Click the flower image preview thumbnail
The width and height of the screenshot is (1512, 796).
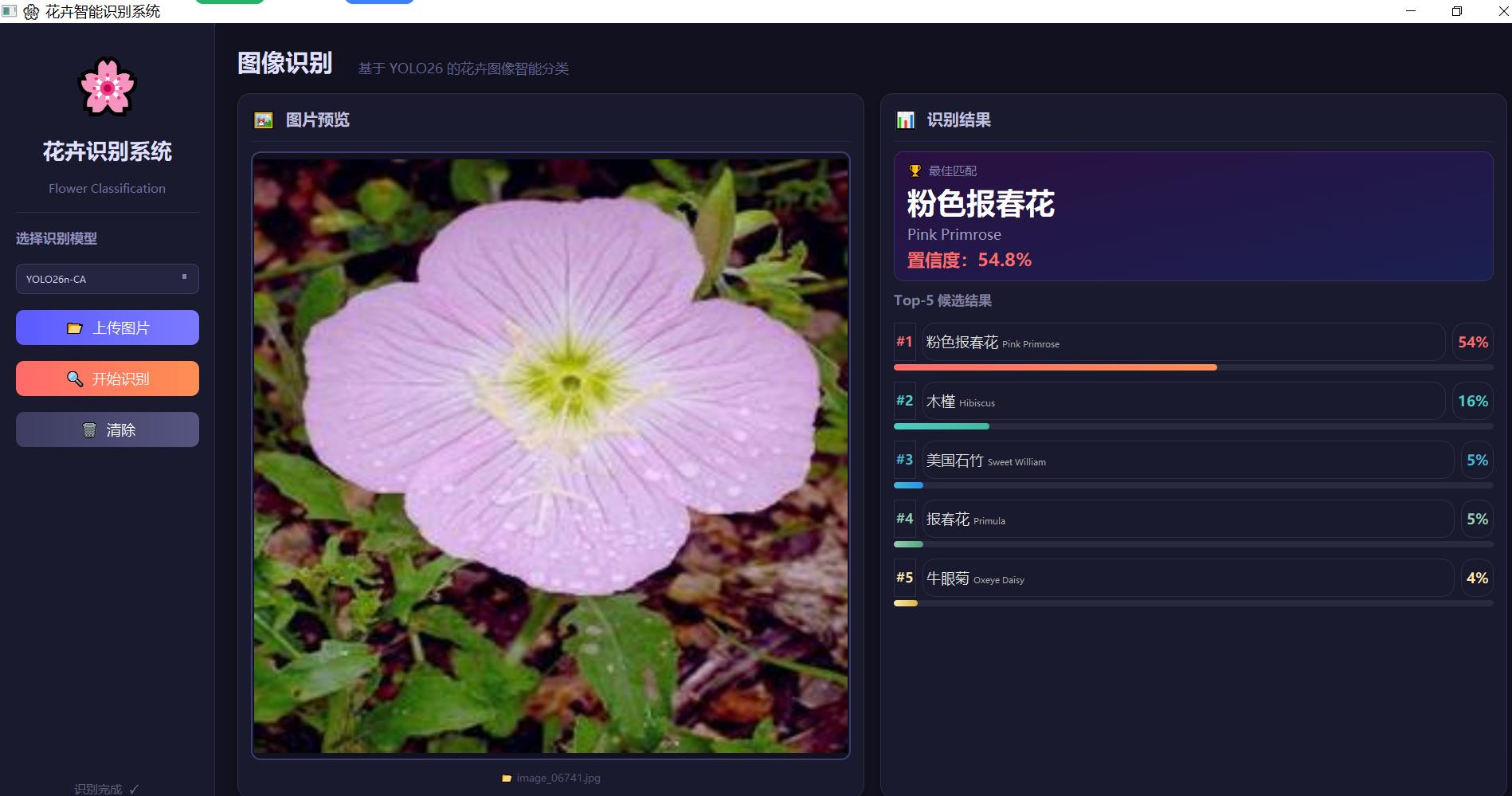tap(550, 454)
